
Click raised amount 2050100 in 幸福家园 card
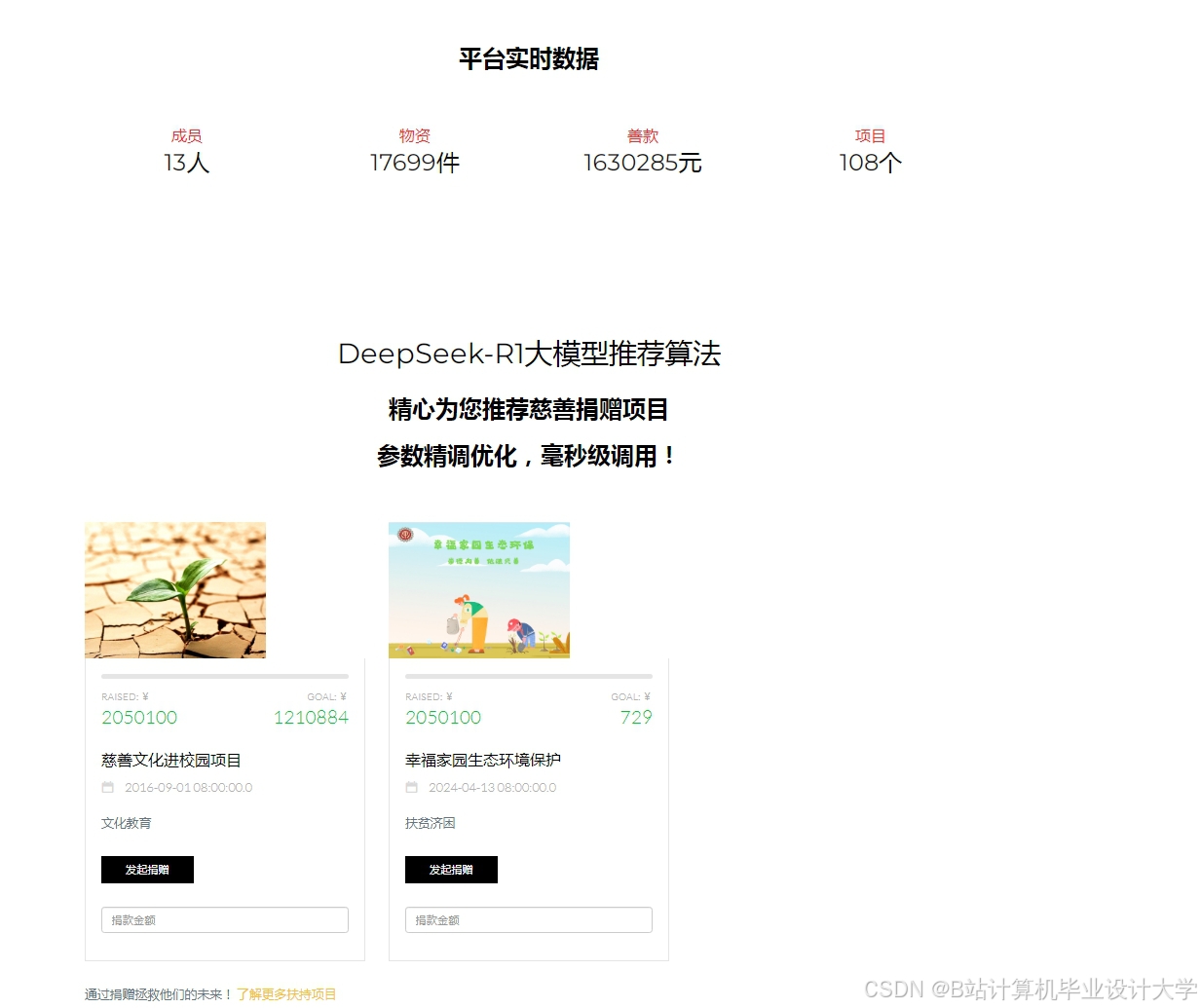coord(443,718)
